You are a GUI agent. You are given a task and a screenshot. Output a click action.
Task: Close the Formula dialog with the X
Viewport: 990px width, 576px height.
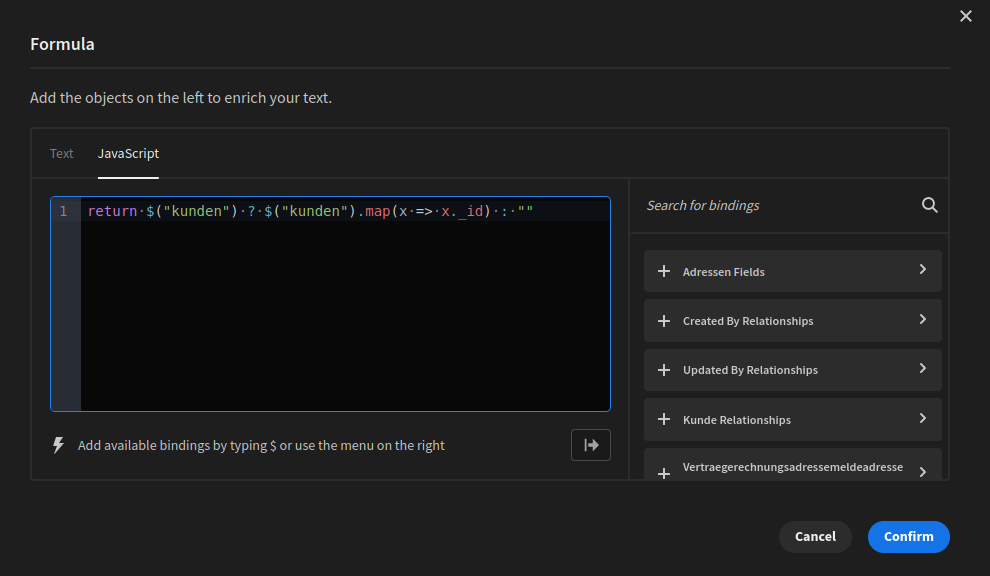click(x=965, y=16)
